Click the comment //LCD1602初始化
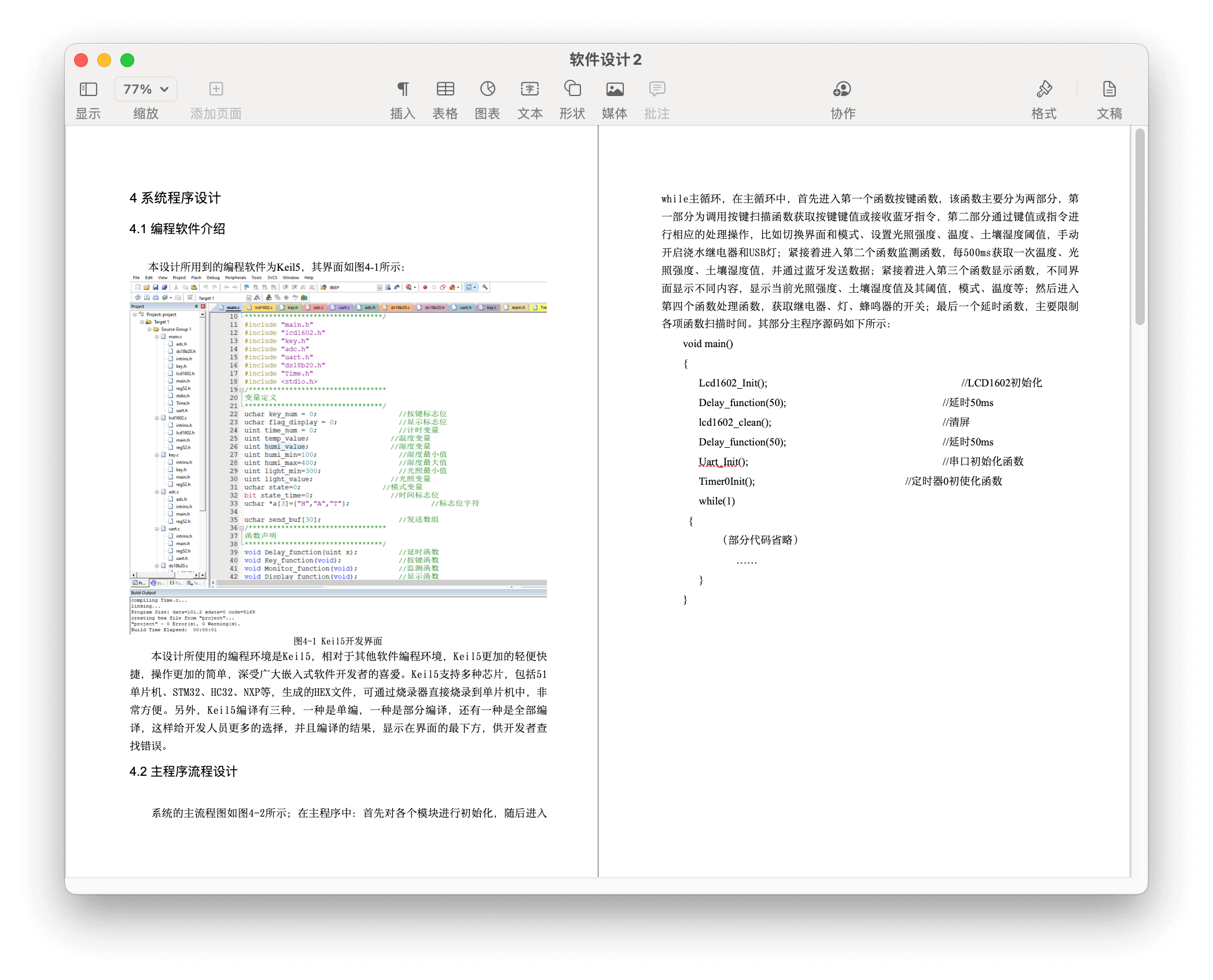 pos(1001,383)
